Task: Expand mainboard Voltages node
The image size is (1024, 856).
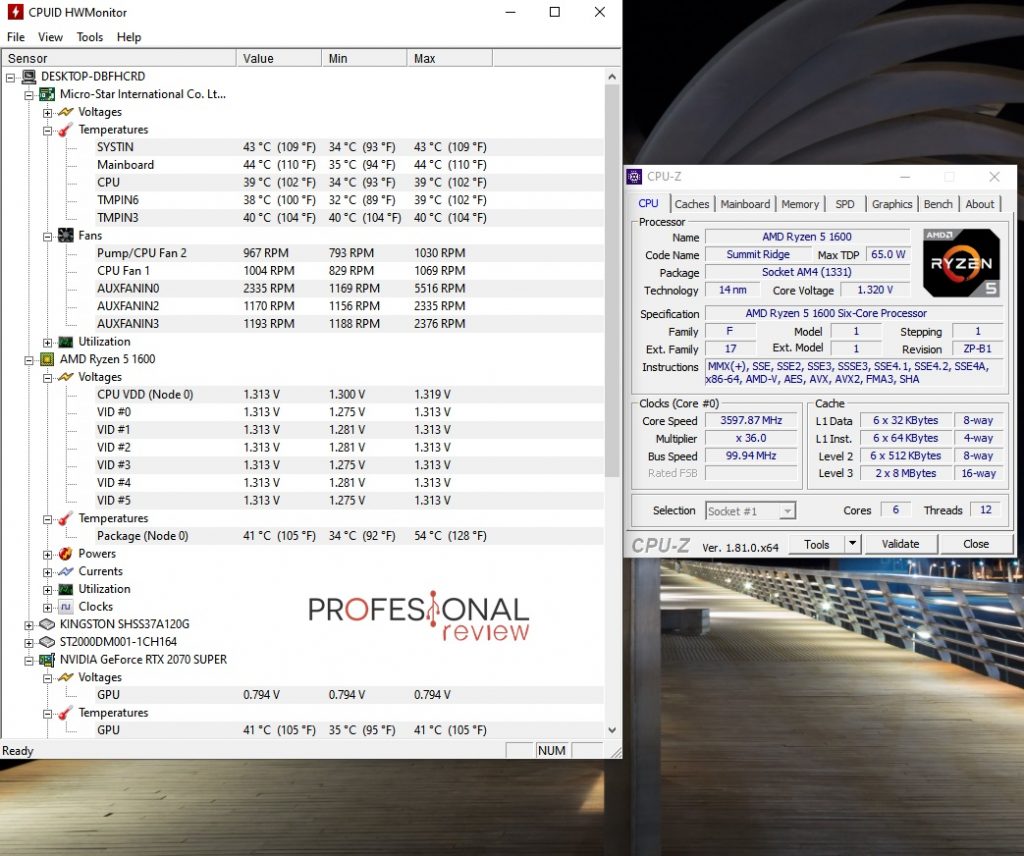Action: [x=48, y=113]
